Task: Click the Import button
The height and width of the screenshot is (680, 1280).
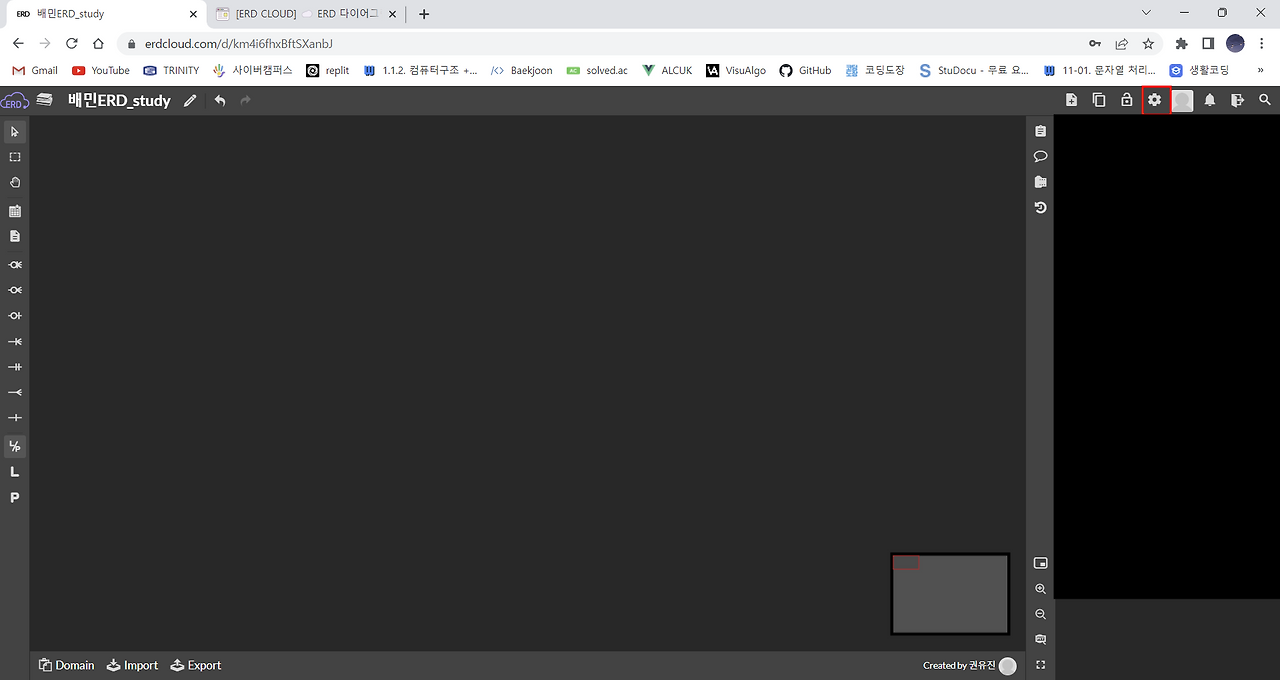Action: 132,665
